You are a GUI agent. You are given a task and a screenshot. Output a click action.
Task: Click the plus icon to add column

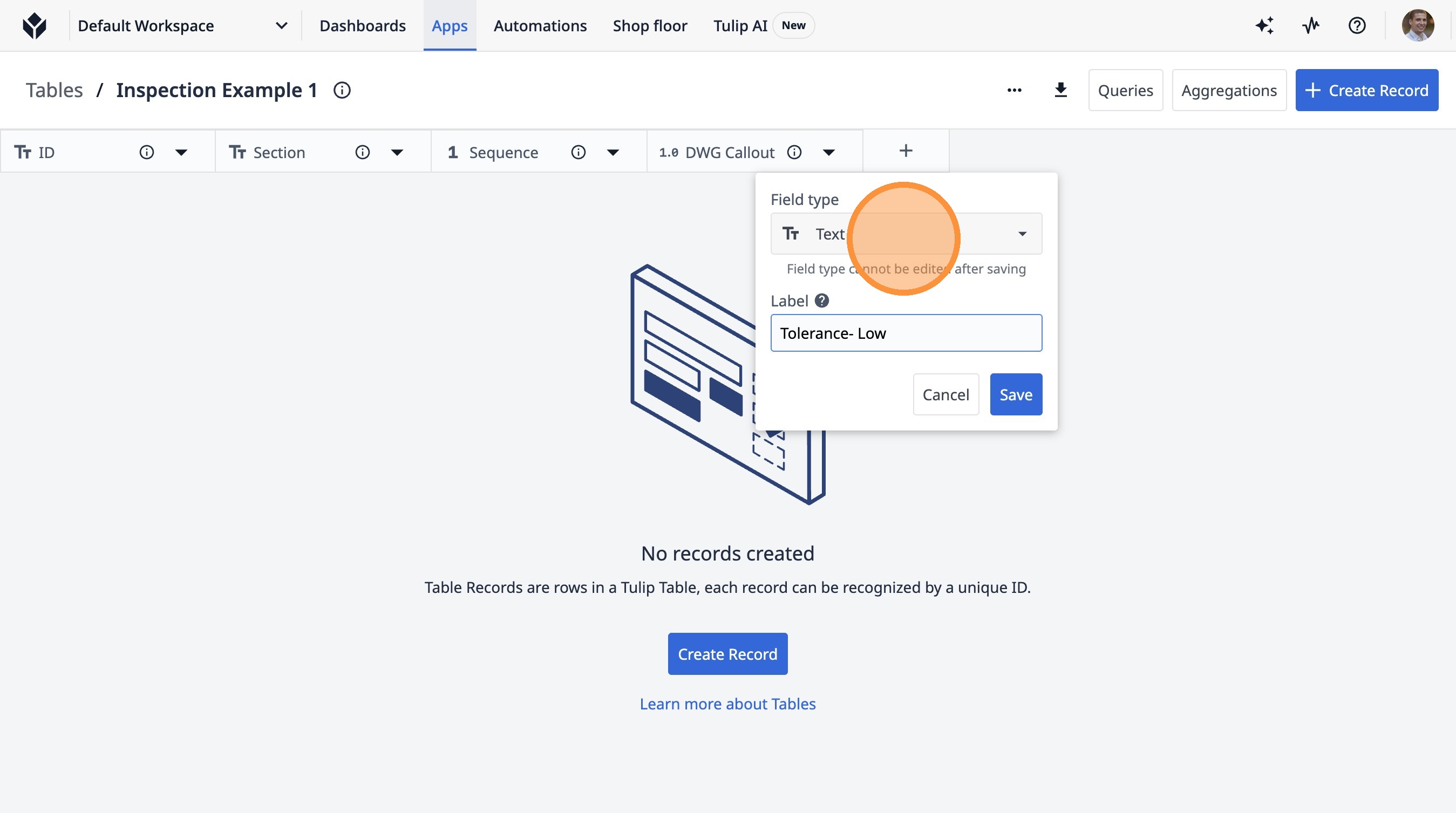(906, 151)
